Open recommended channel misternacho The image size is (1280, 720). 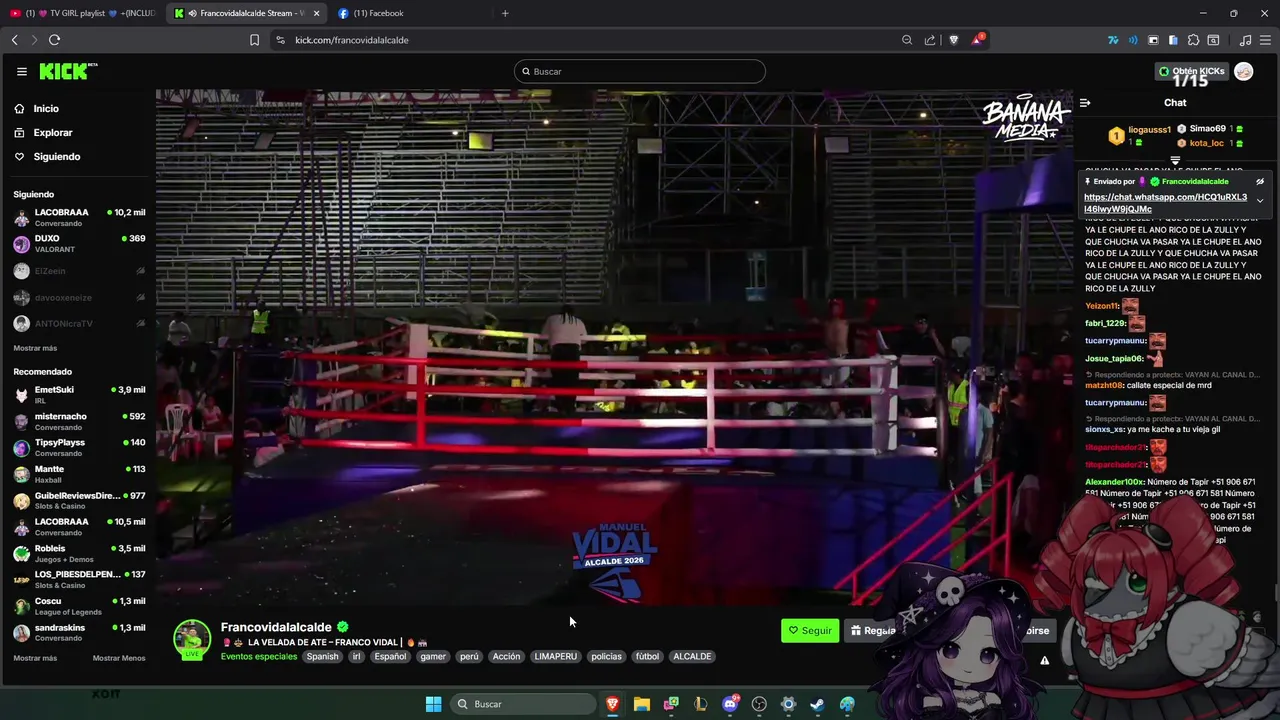coord(79,421)
